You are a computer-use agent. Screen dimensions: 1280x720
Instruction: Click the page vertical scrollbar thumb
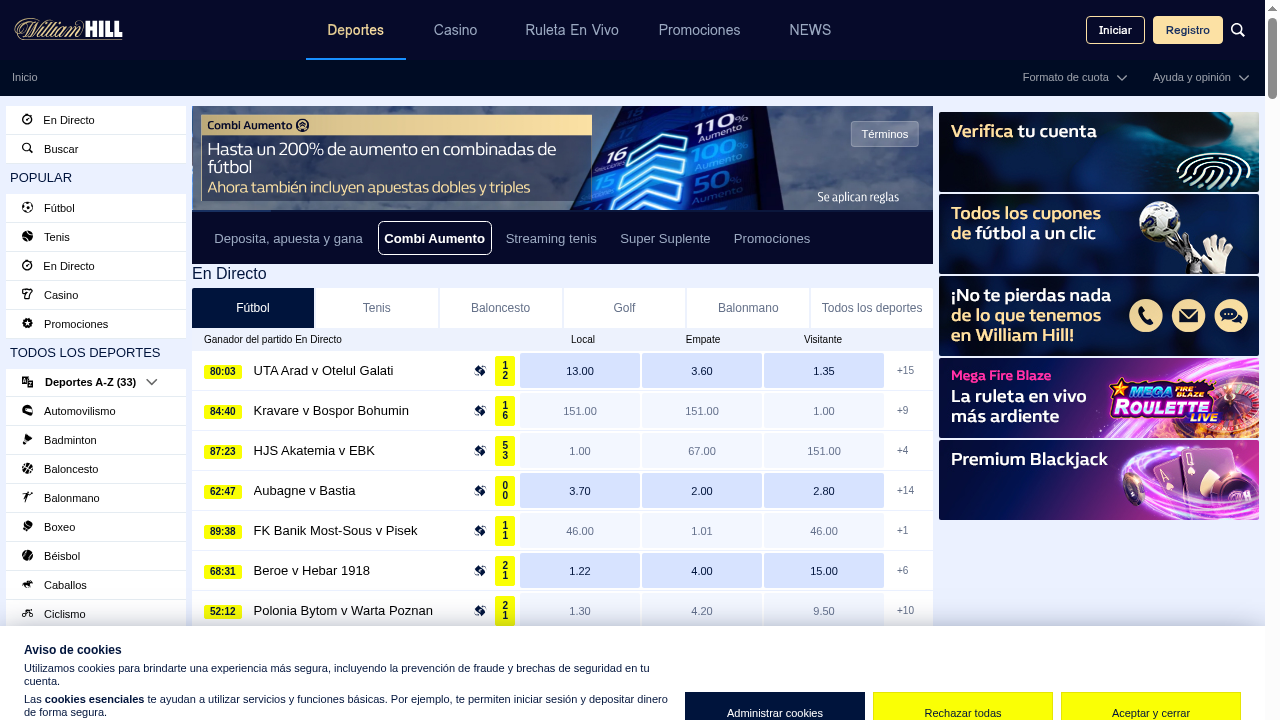(x=1273, y=58)
